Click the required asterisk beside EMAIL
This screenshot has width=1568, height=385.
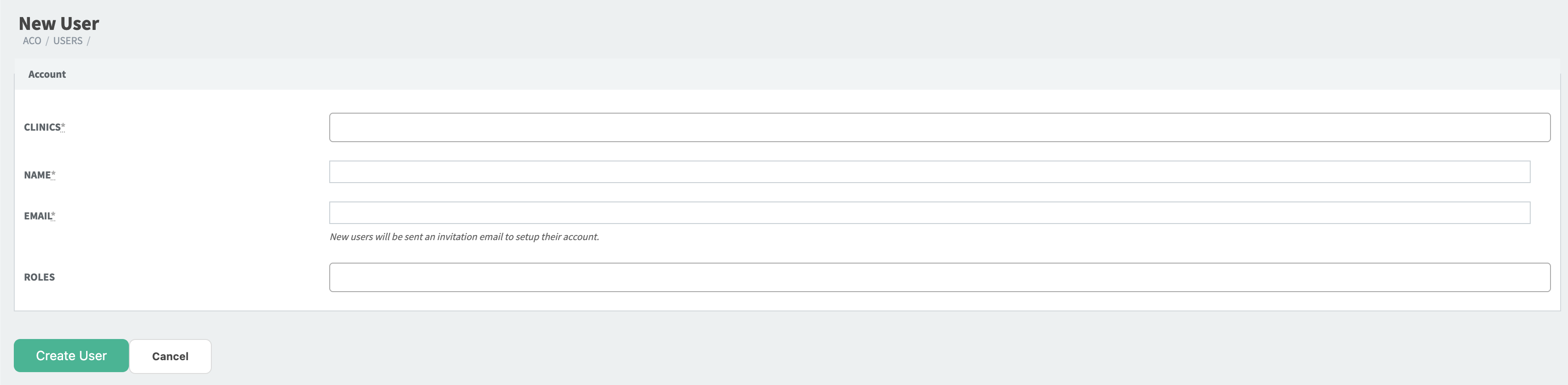53,215
